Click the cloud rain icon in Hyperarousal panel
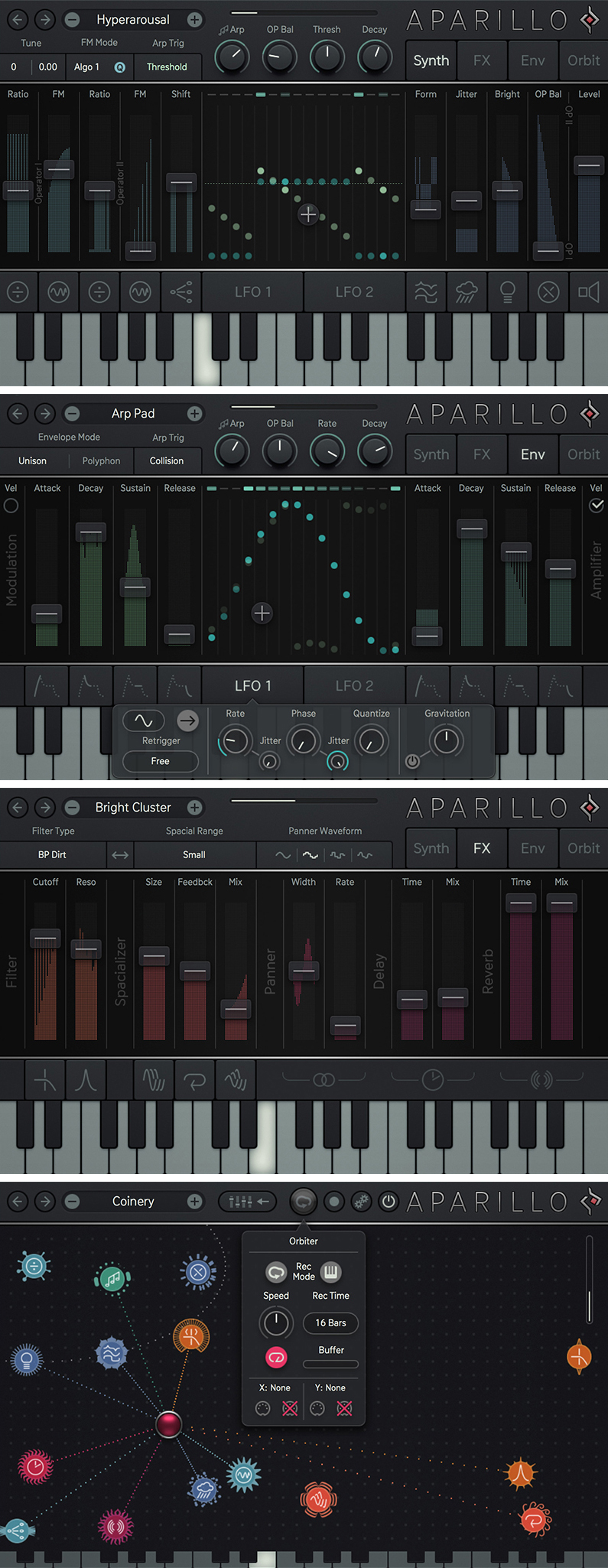The height and width of the screenshot is (1568, 608). pyautogui.click(x=467, y=291)
